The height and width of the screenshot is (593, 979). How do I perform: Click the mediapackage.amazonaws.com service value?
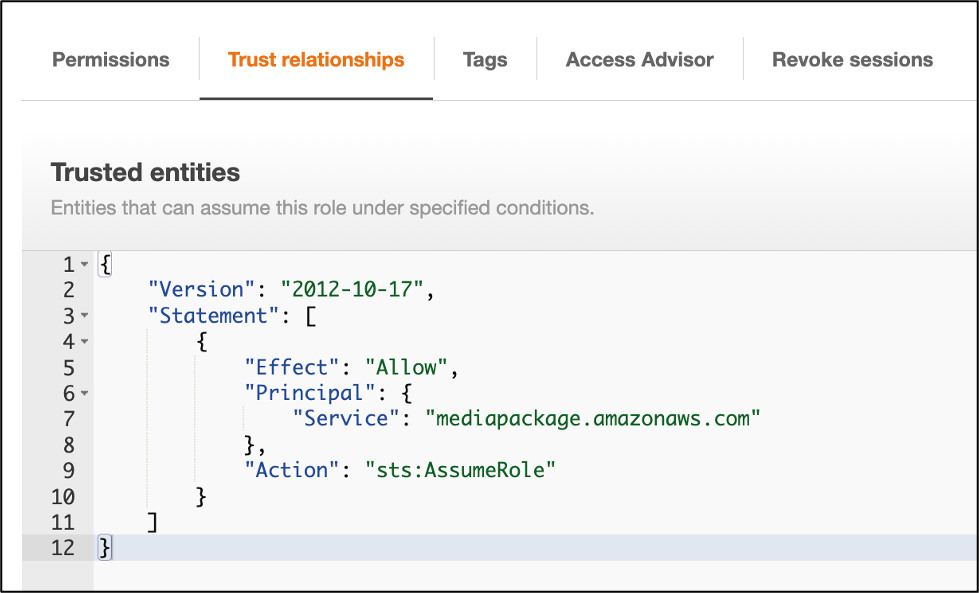point(598,419)
